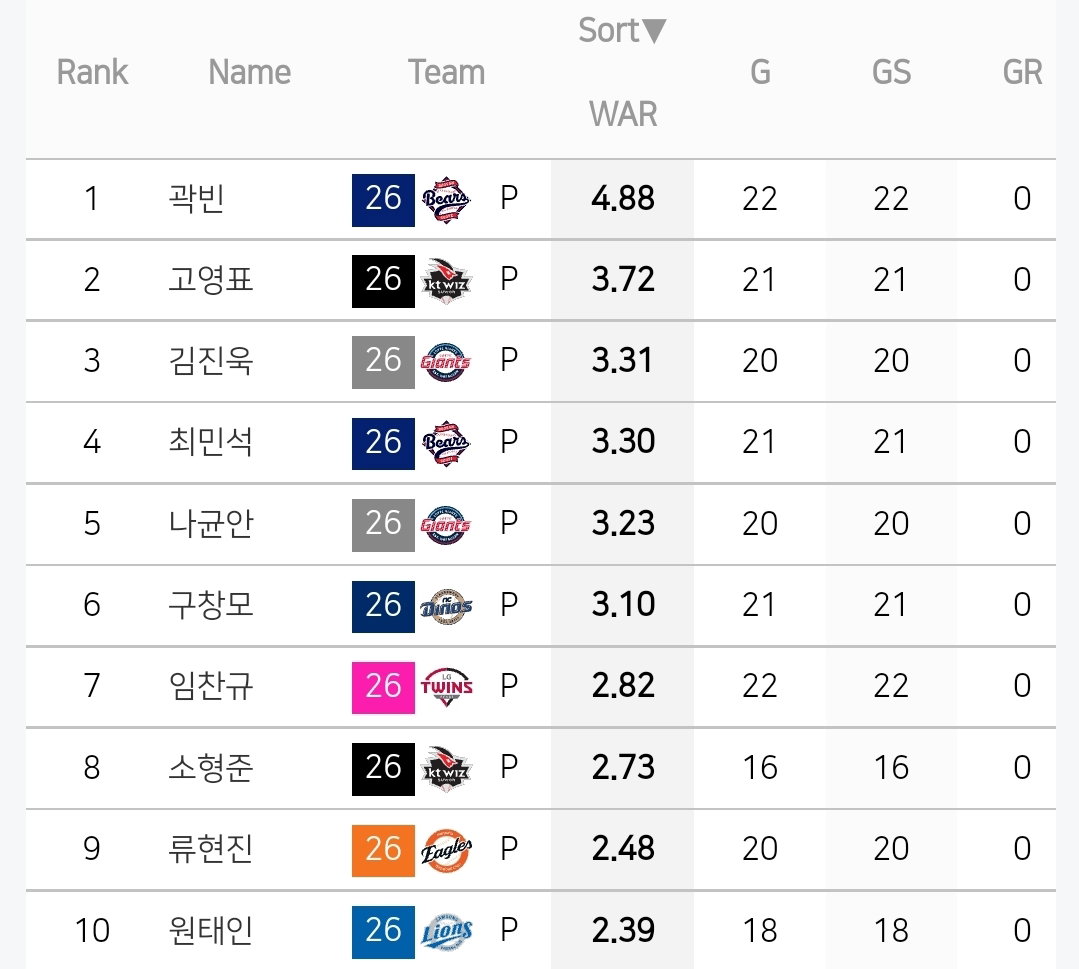Click the Bears logo beside 곽빈

tap(446, 200)
